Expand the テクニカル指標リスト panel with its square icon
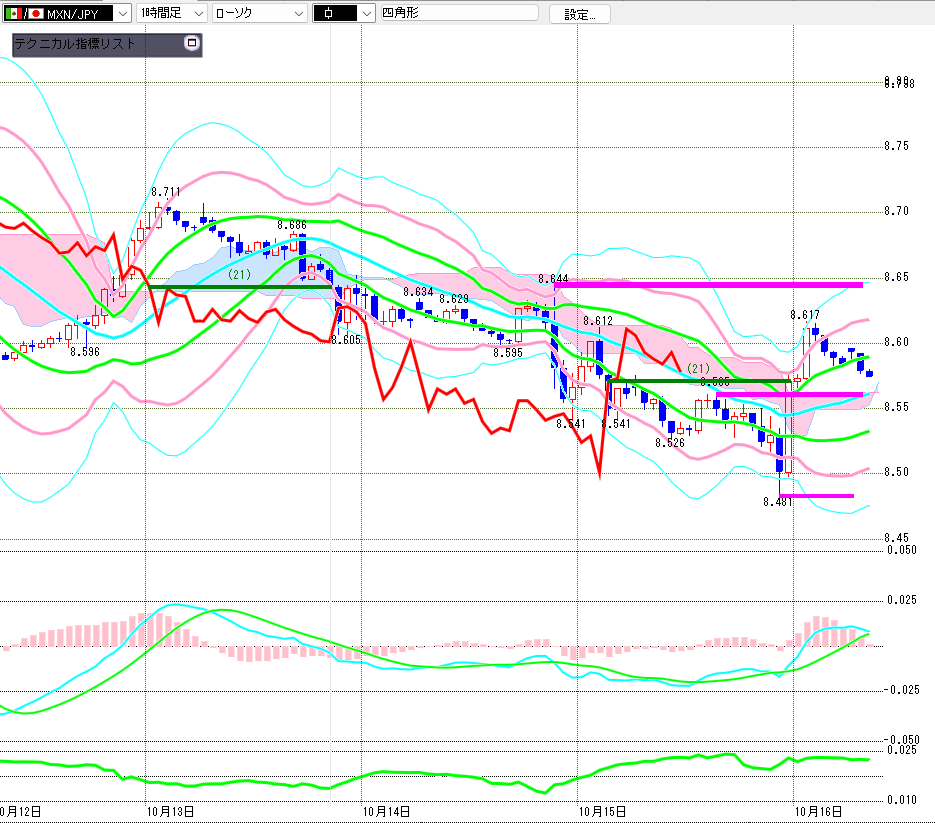Viewport: 935px width, 823px height. click(x=191, y=43)
